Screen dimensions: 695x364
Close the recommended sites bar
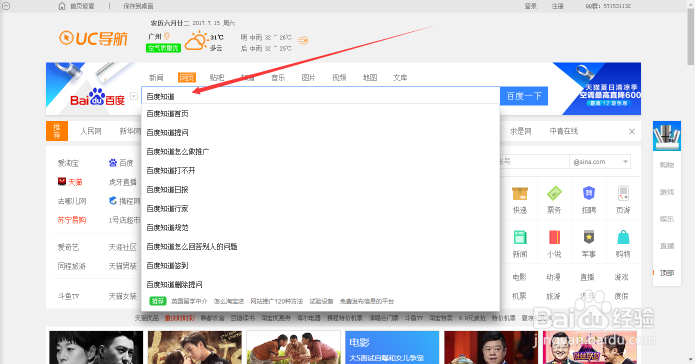coord(632,131)
